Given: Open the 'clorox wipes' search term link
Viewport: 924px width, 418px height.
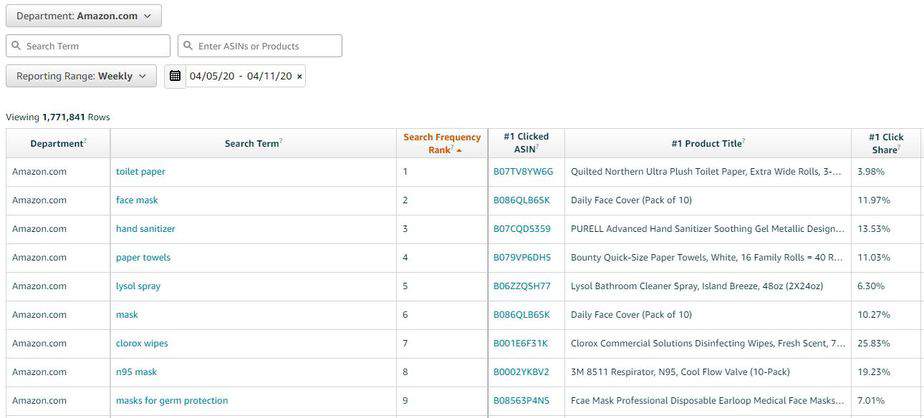Looking at the screenshot, I should tap(142, 343).
